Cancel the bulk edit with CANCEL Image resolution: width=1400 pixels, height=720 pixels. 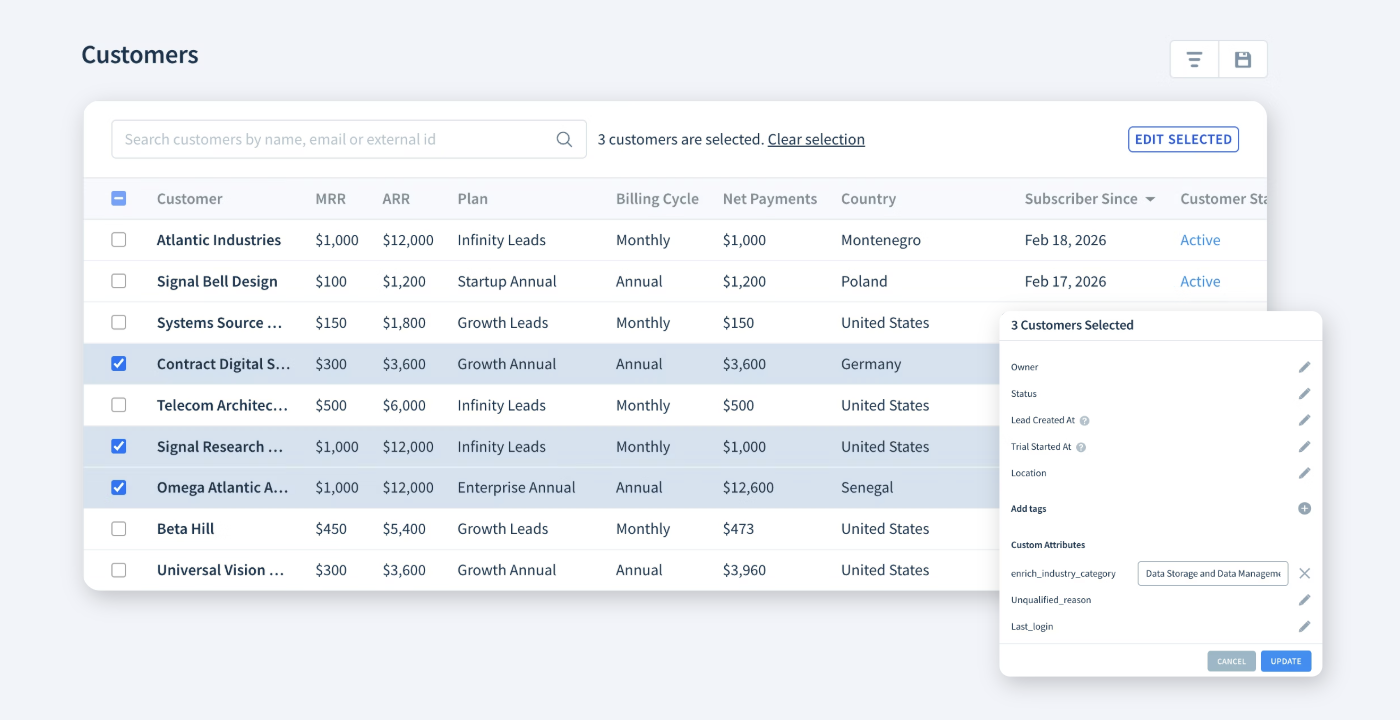(1231, 661)
